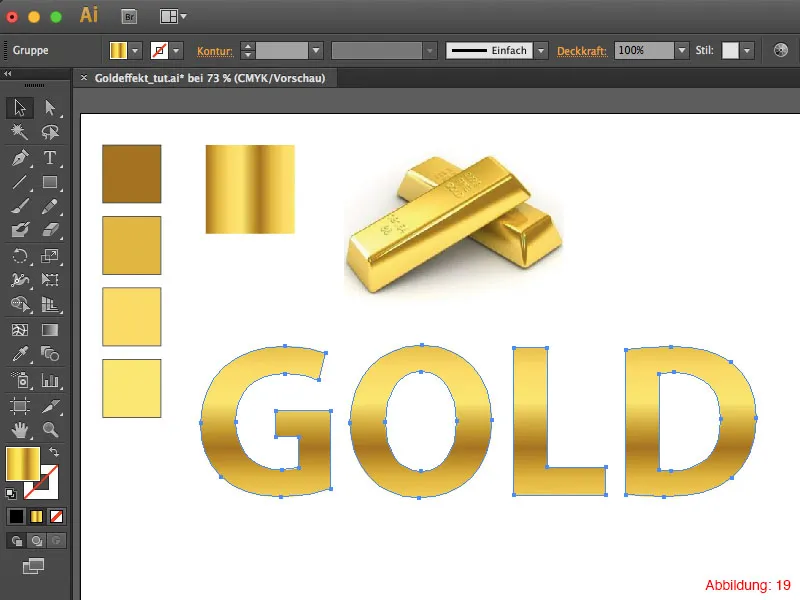Screen dimensions: 800x600
Task: Select the Pencil tool
Action: tap(50, 206)
